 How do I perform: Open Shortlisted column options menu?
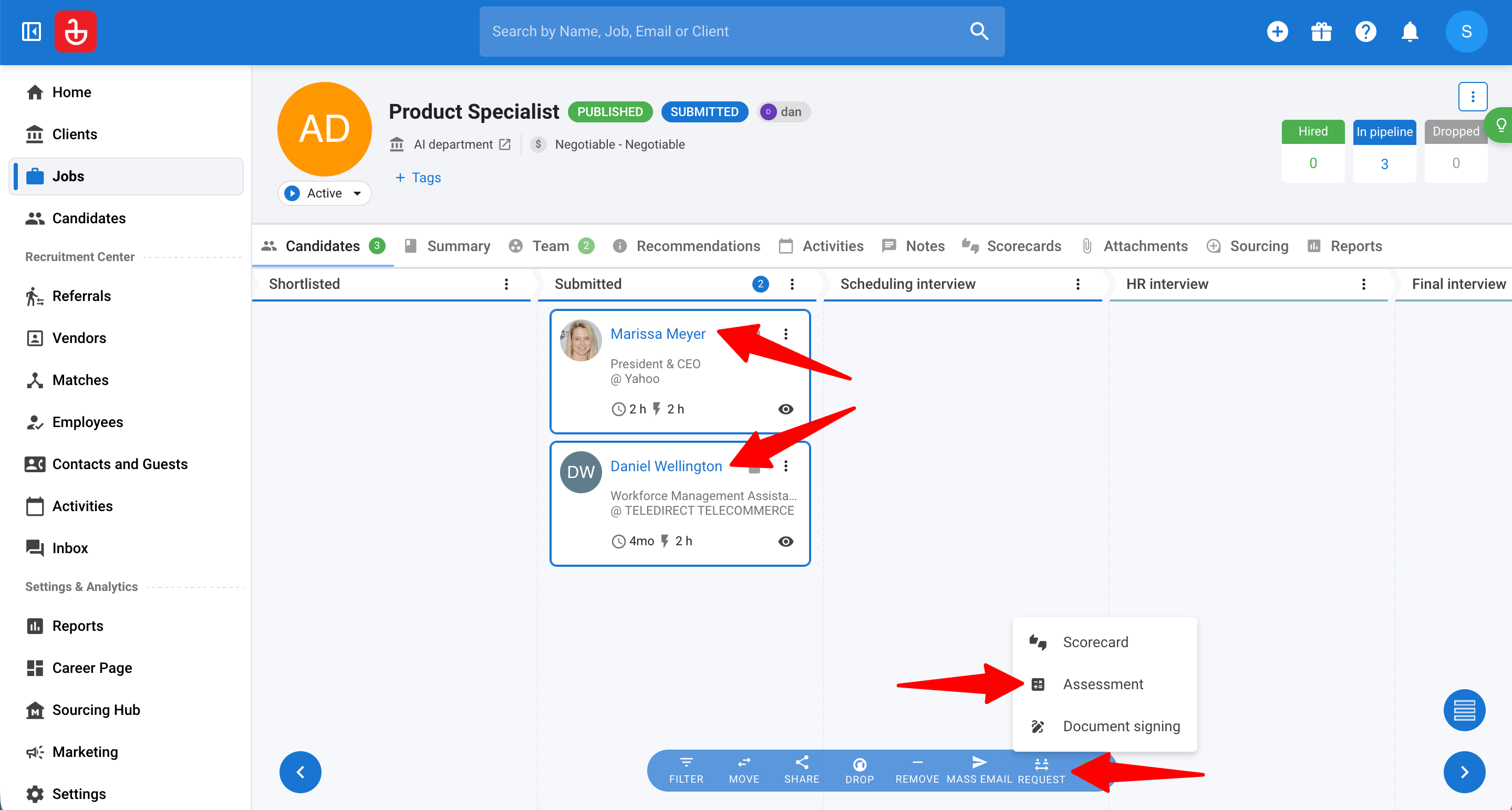click(x=506, y=284)
